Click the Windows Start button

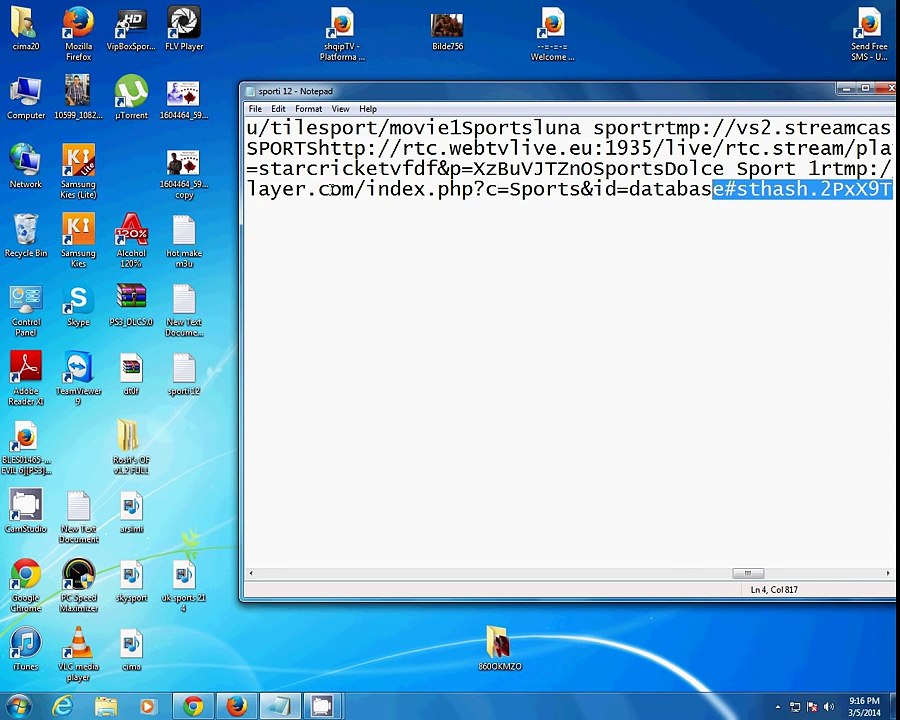coord(20,707)
